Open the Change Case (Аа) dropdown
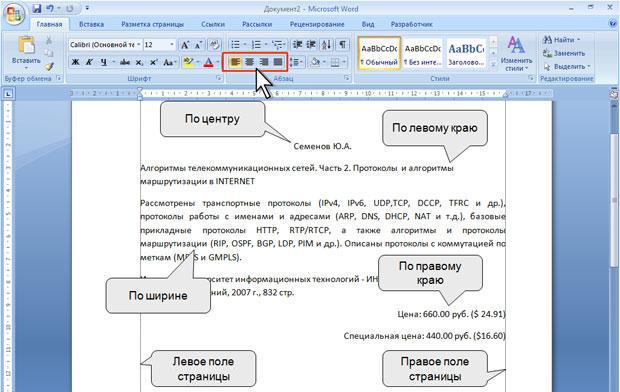This screenshot has height=392, width=620. point(170,62)
